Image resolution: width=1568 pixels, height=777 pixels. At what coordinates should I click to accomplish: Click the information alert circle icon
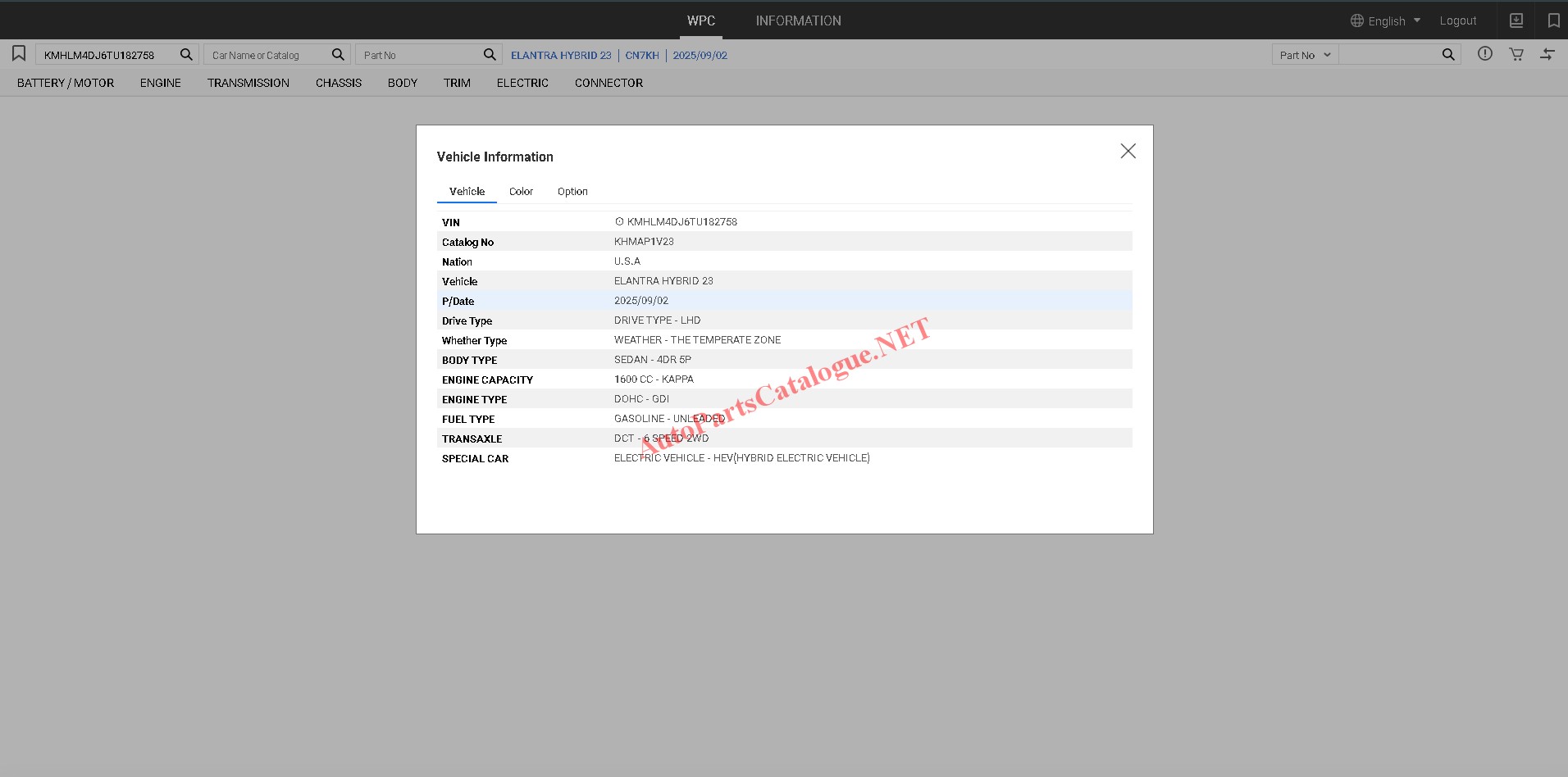(1485, 54)
